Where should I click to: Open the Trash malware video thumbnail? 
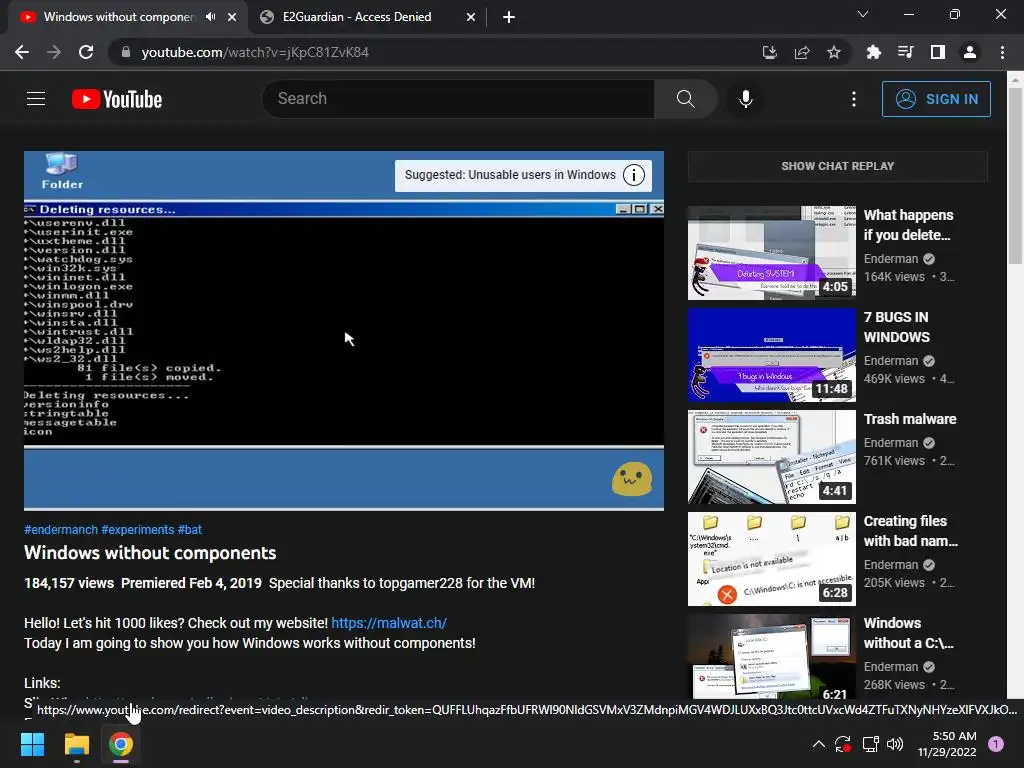click(771, 456)
